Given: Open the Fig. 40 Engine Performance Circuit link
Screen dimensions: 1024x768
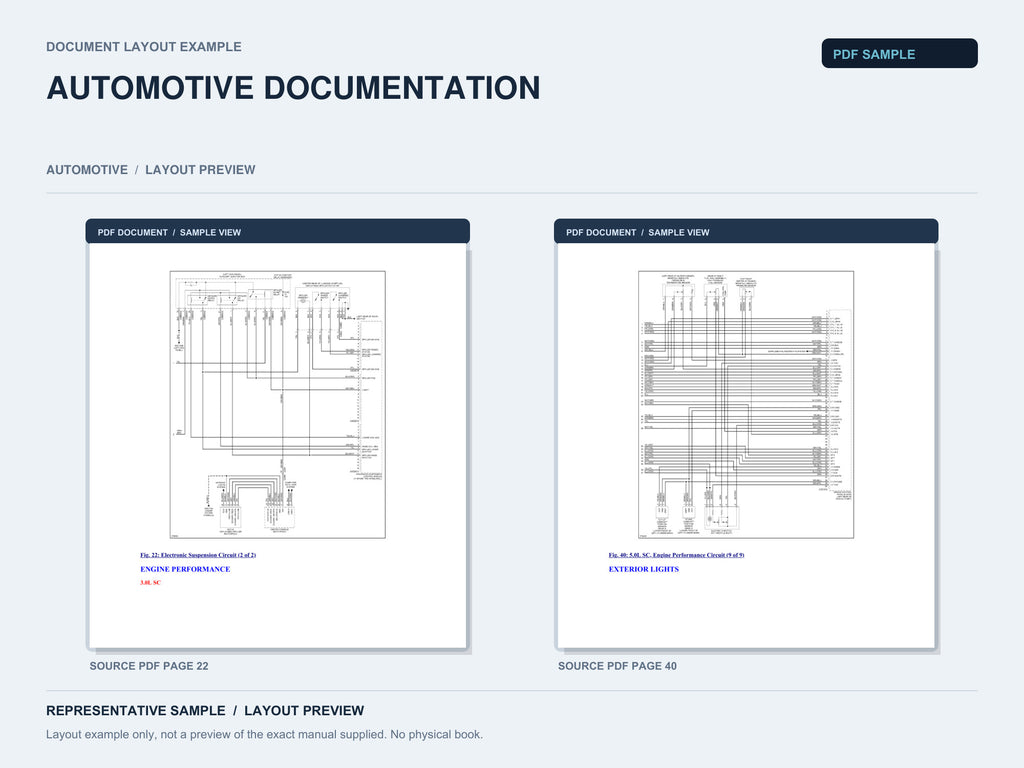Looking at the screenshot, I should click(x=676, y=555).
